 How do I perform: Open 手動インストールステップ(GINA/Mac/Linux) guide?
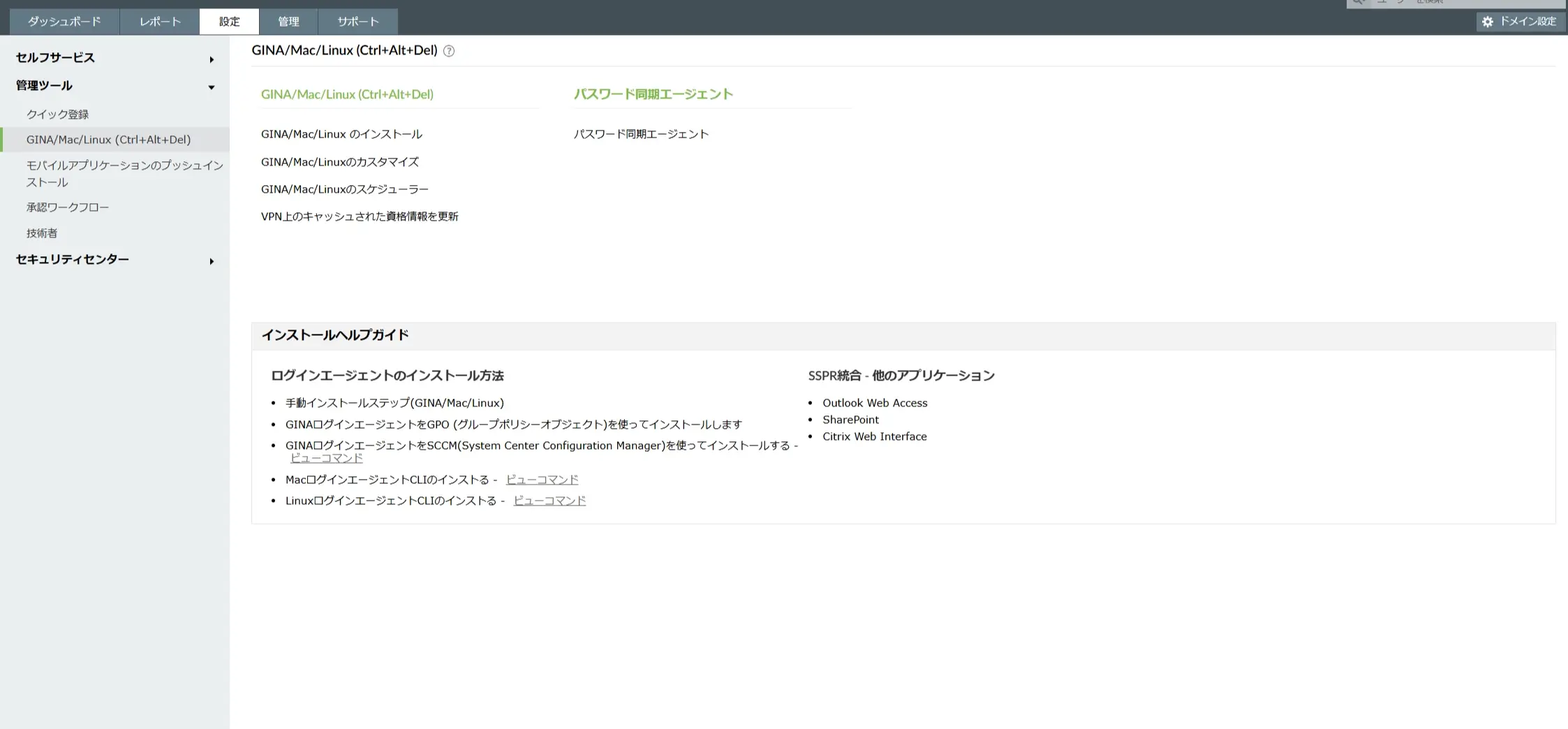pos(394,403)
